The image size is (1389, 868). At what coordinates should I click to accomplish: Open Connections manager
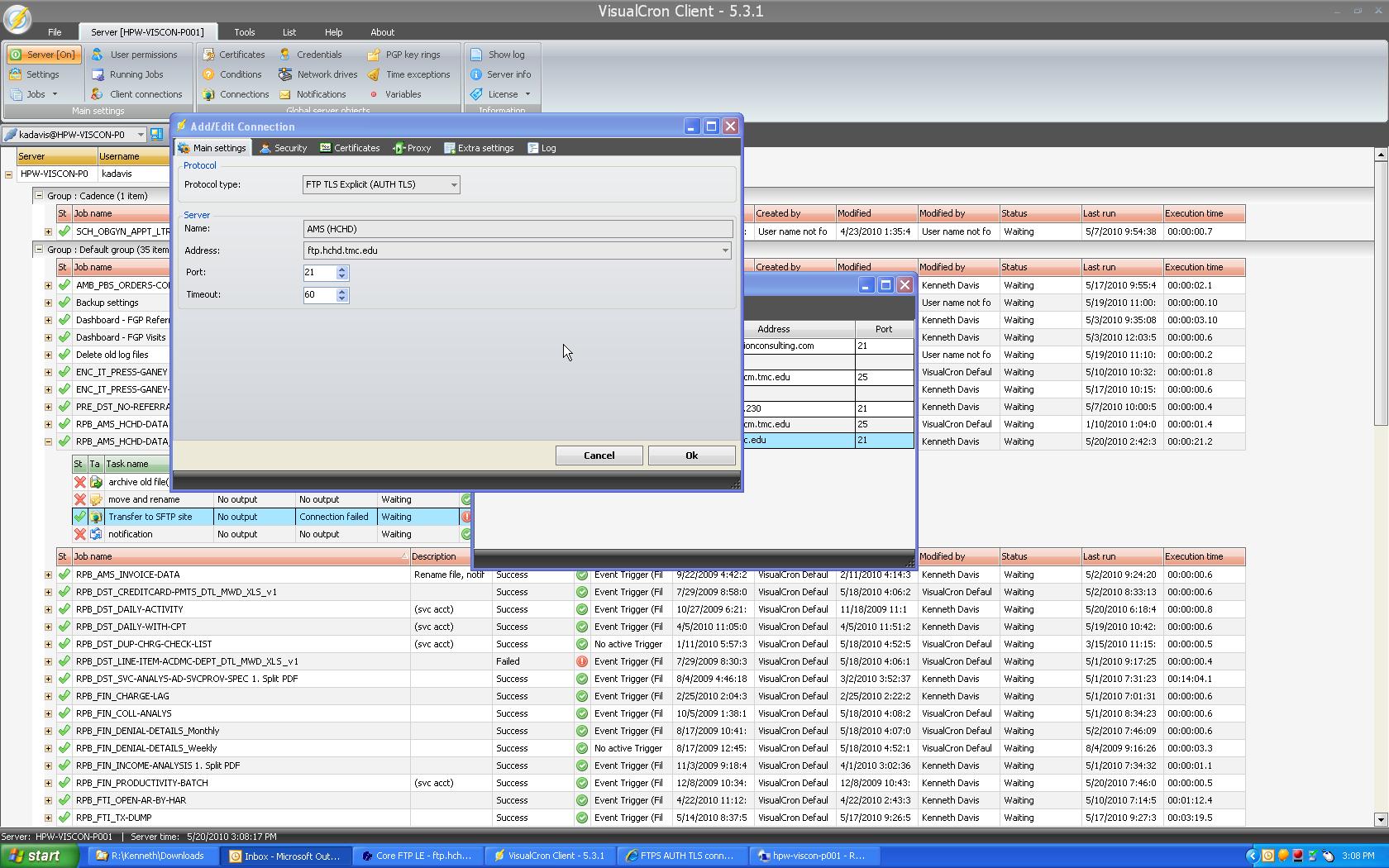[x=236, y=94]
